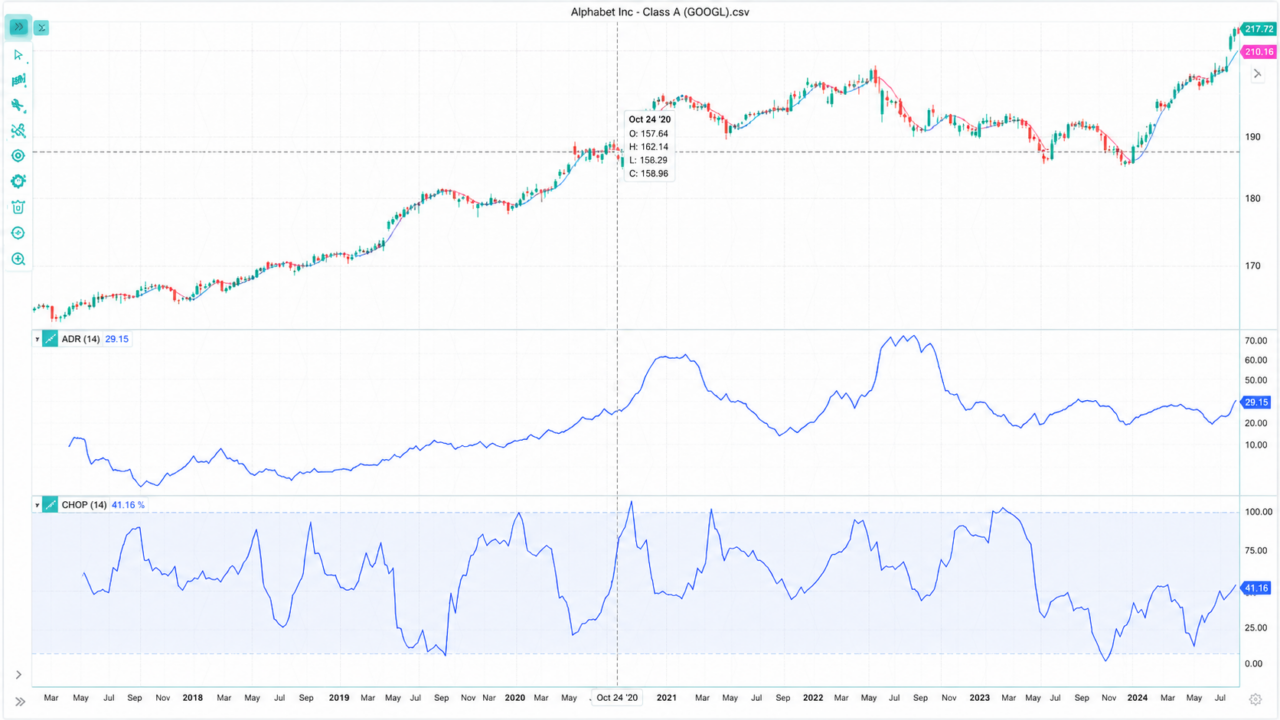Viewport: 1280px width, 720px height.
Task: Select the crossed drawing tools icon
Action: click(18, 131)
